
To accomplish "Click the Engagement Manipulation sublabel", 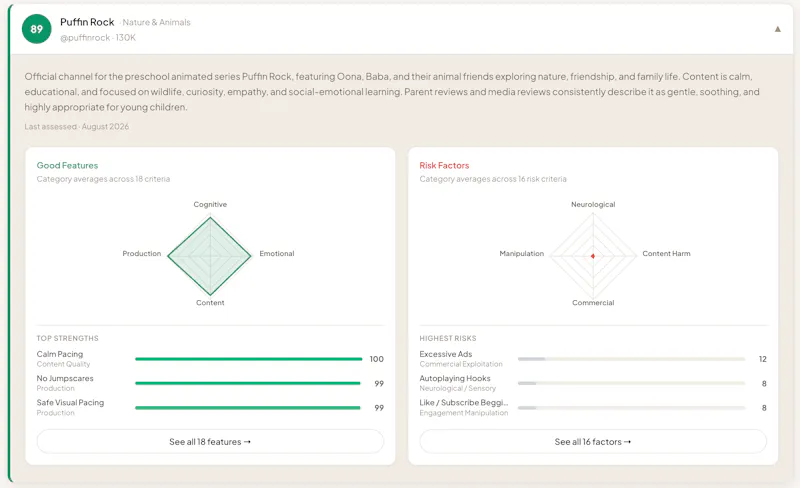I will [464, 413].
